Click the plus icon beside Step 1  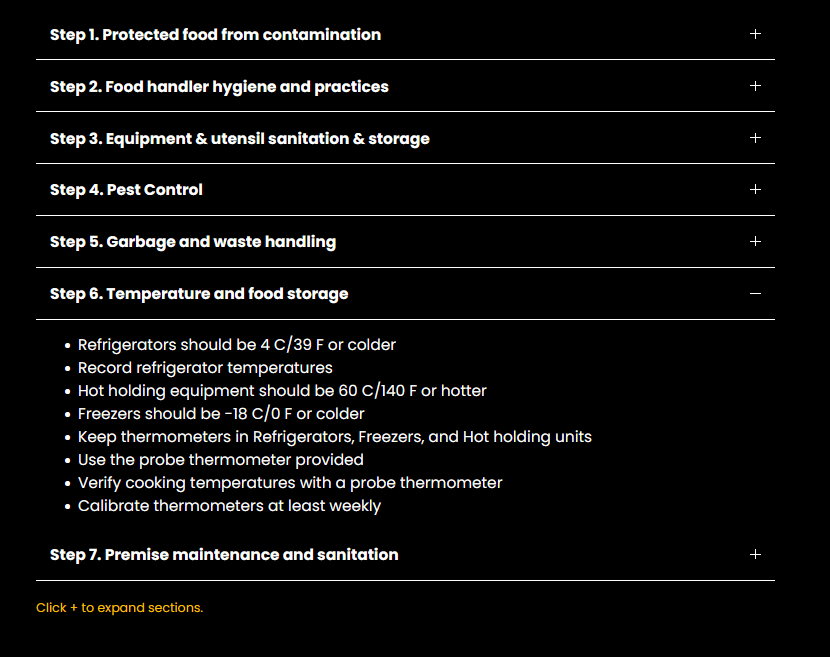(755, 34)
